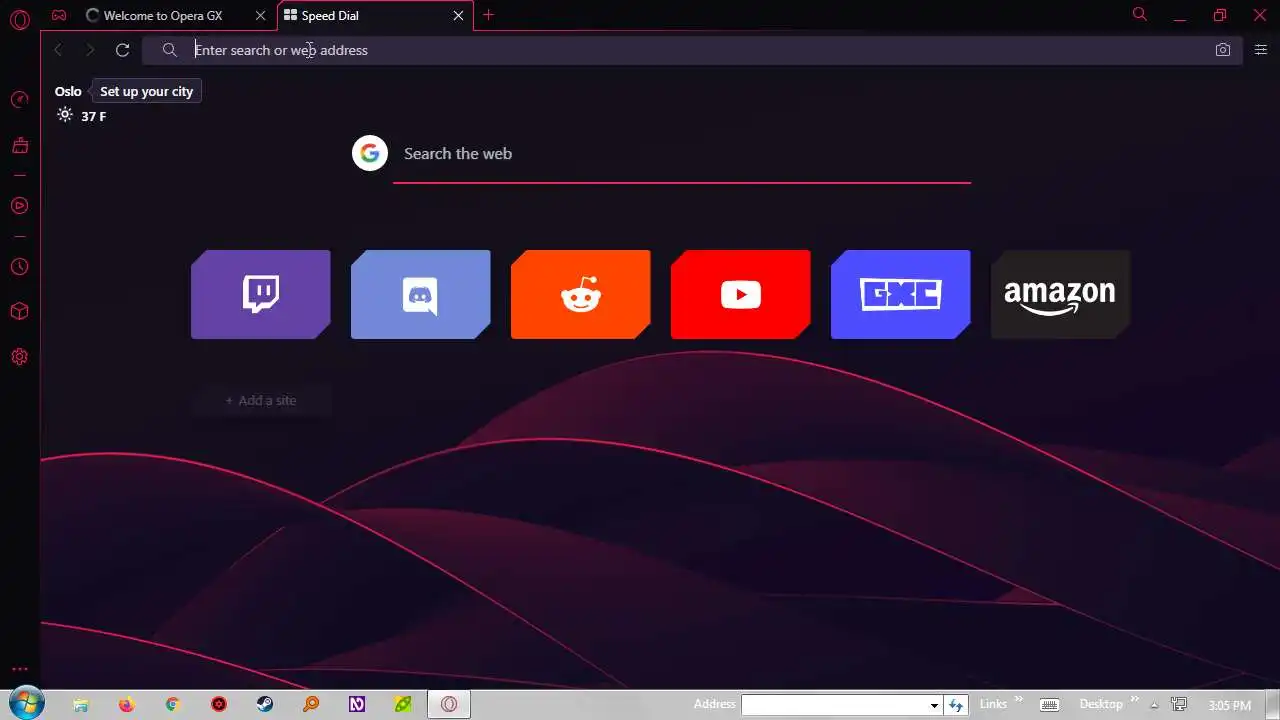
Task: Open orange magnifier app in taskbar
Action: [x=311, y=704]
